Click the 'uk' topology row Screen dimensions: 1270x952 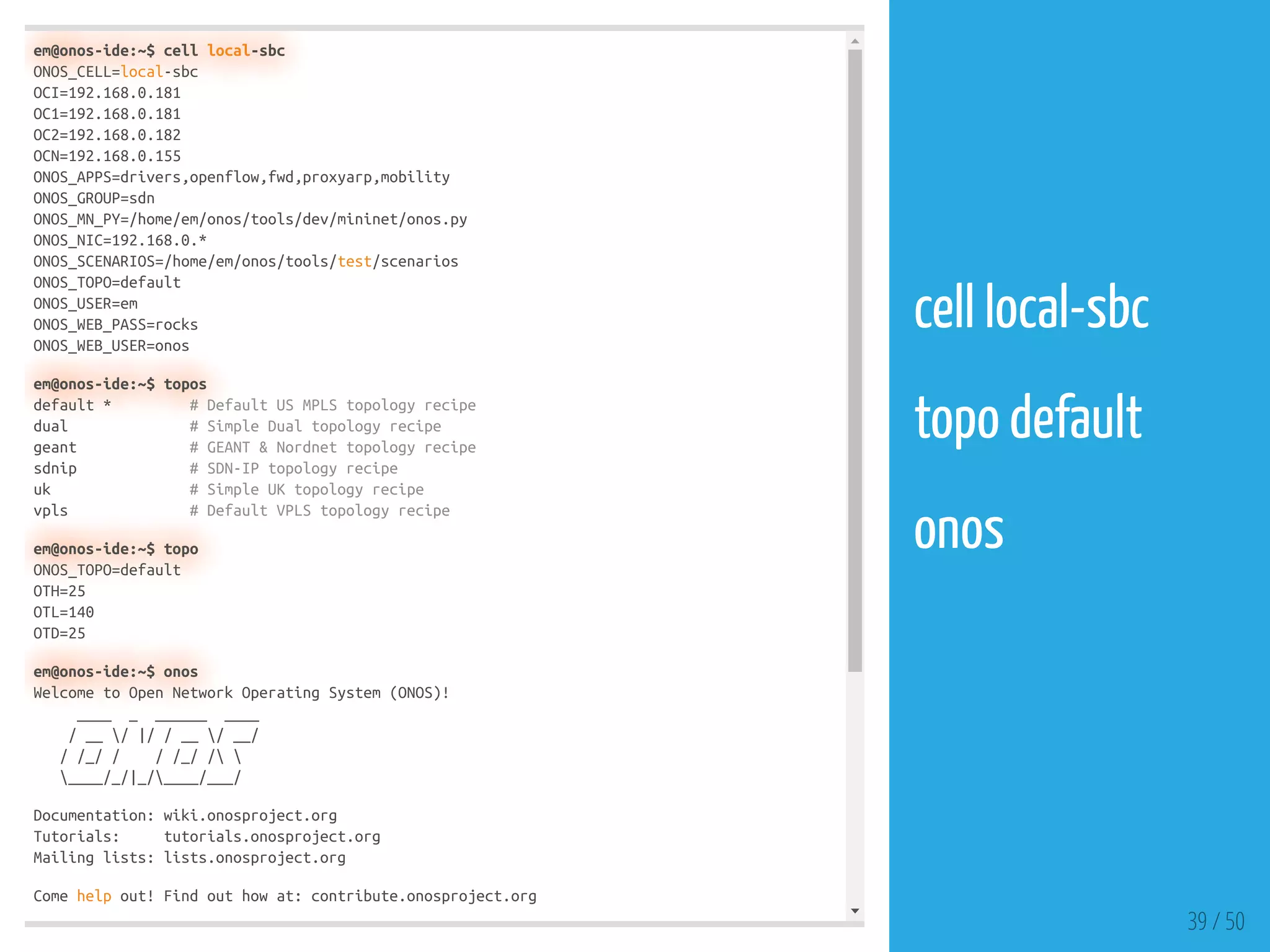pos(229,490)
